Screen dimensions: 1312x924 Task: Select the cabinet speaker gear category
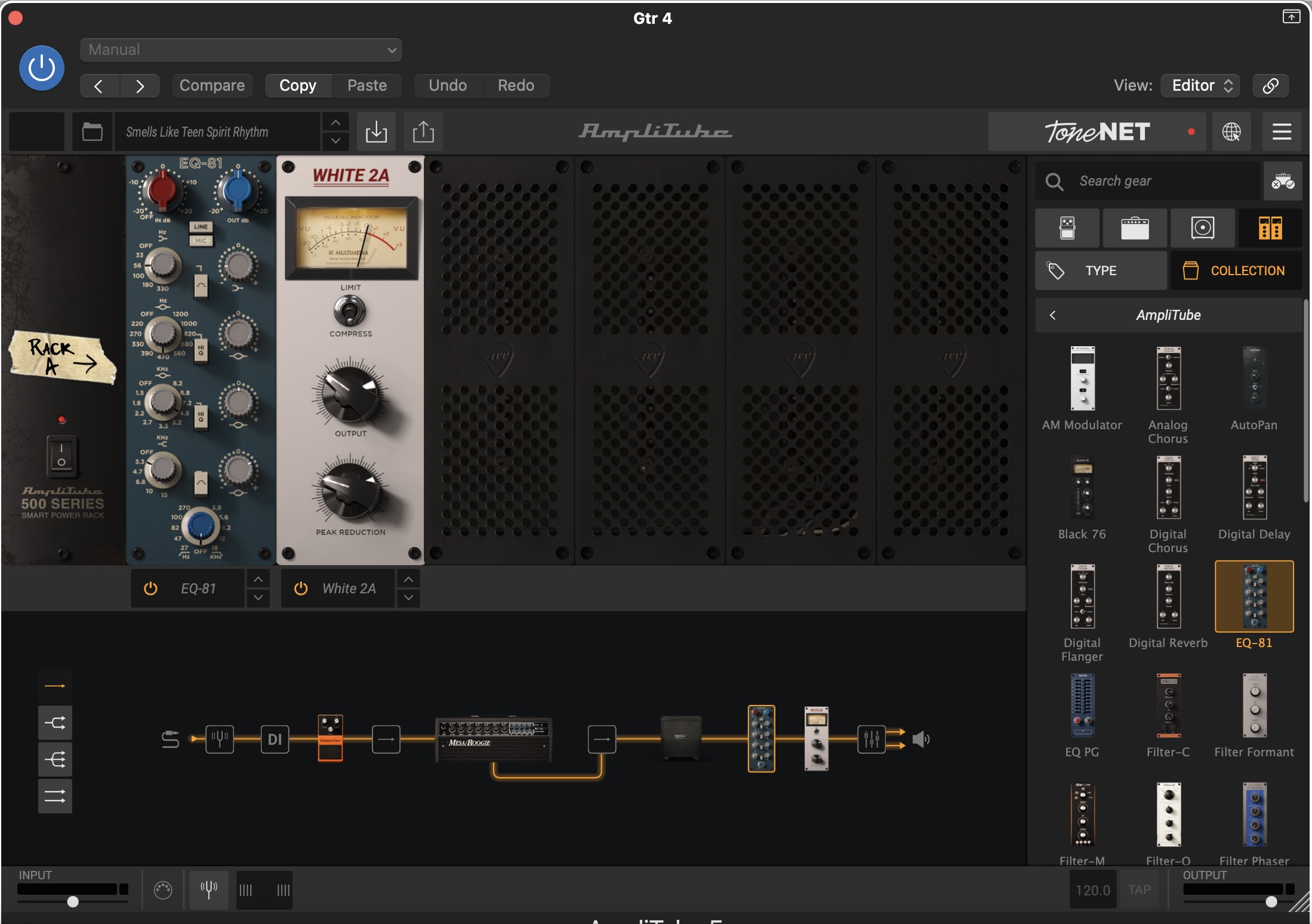[x=1202, y=228]
